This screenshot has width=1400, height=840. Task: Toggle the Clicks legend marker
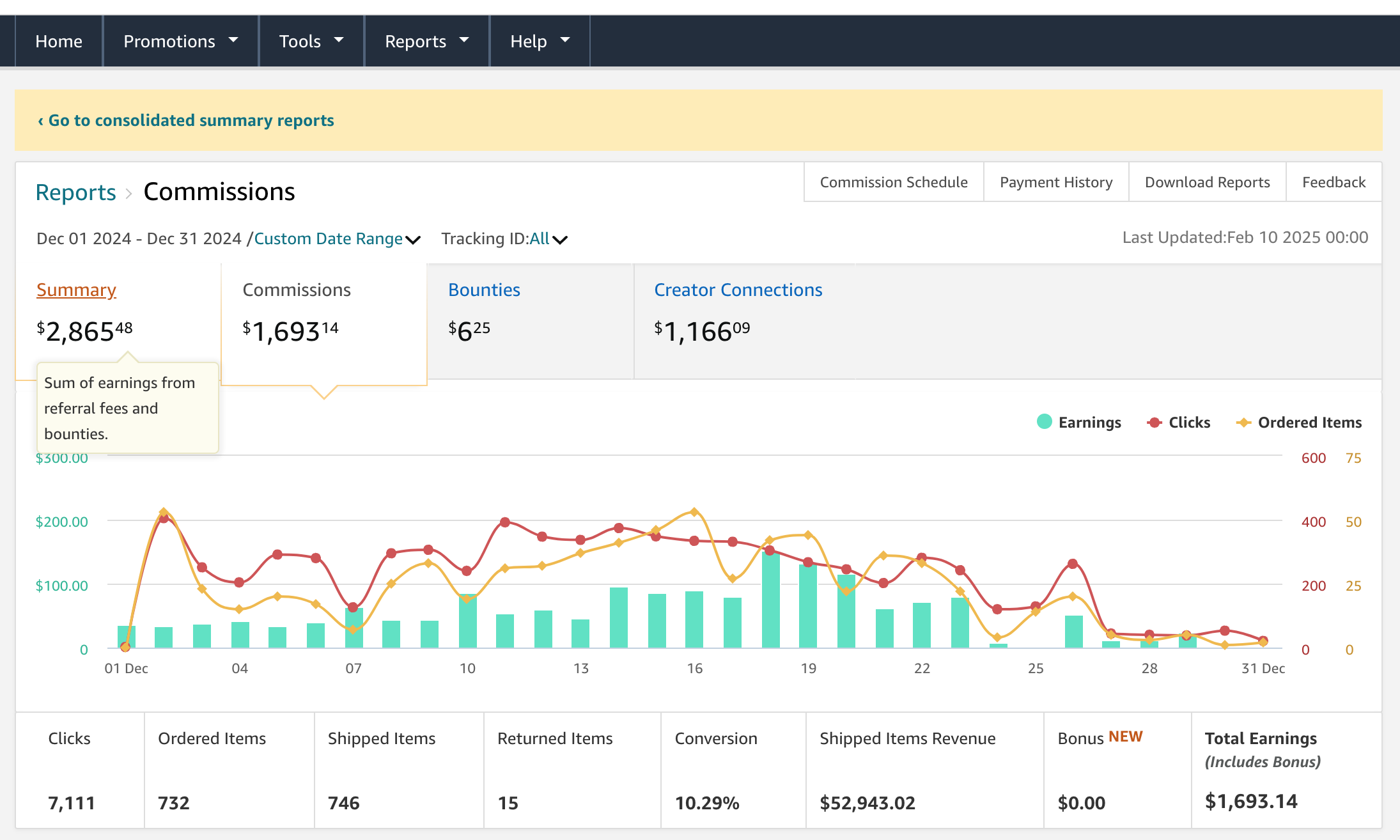coord(1154,423)
